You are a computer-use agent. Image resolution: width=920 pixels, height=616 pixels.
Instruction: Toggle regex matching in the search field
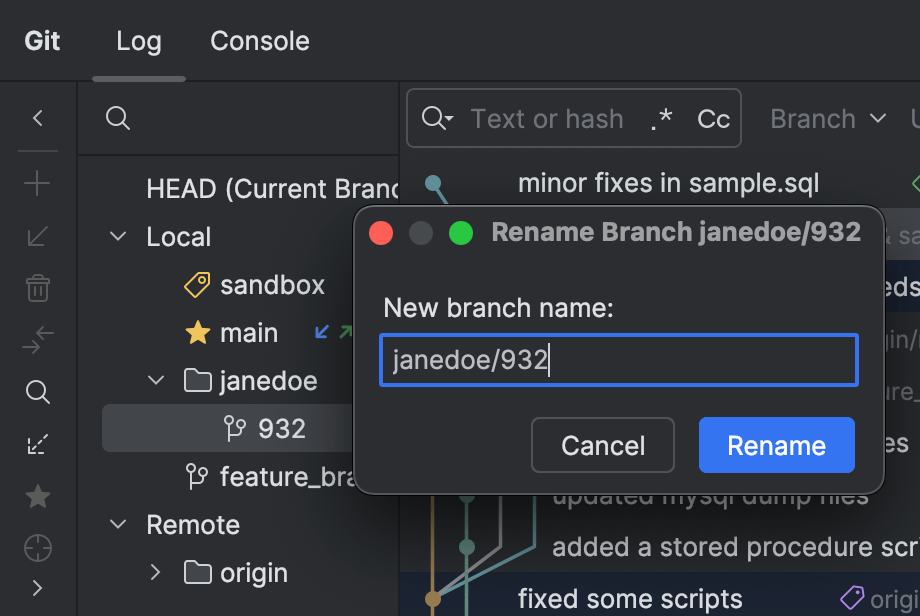click(661, 118)
